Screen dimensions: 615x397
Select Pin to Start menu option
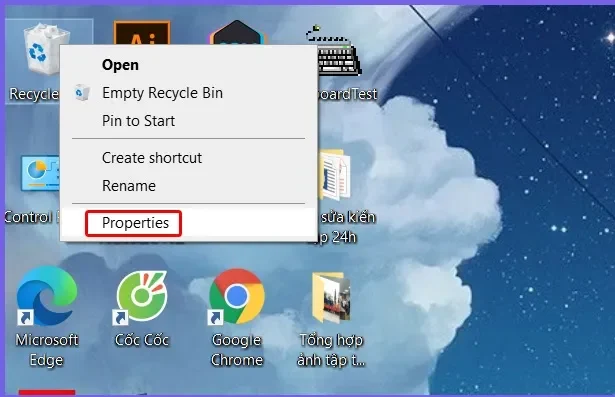[x=138, y=121]
